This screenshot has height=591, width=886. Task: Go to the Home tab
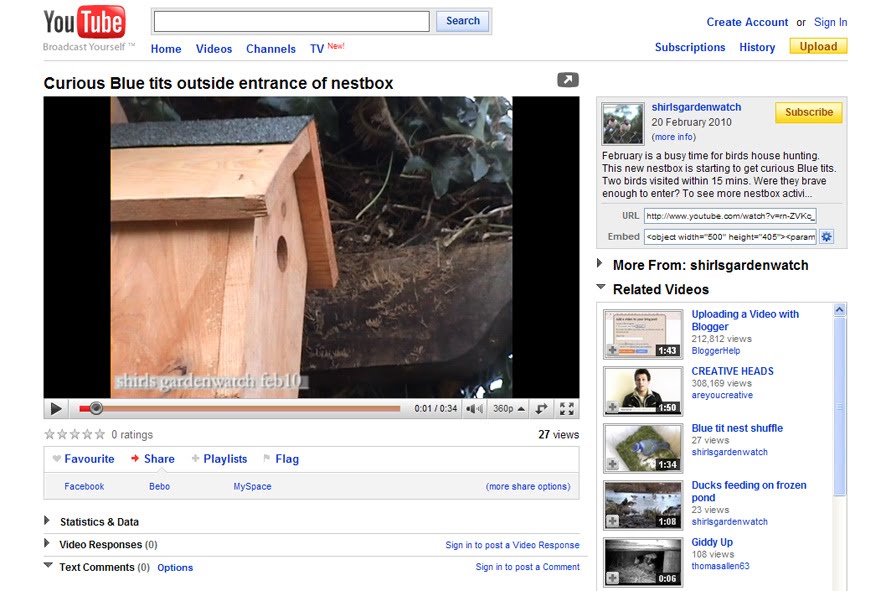pos(166,49)
